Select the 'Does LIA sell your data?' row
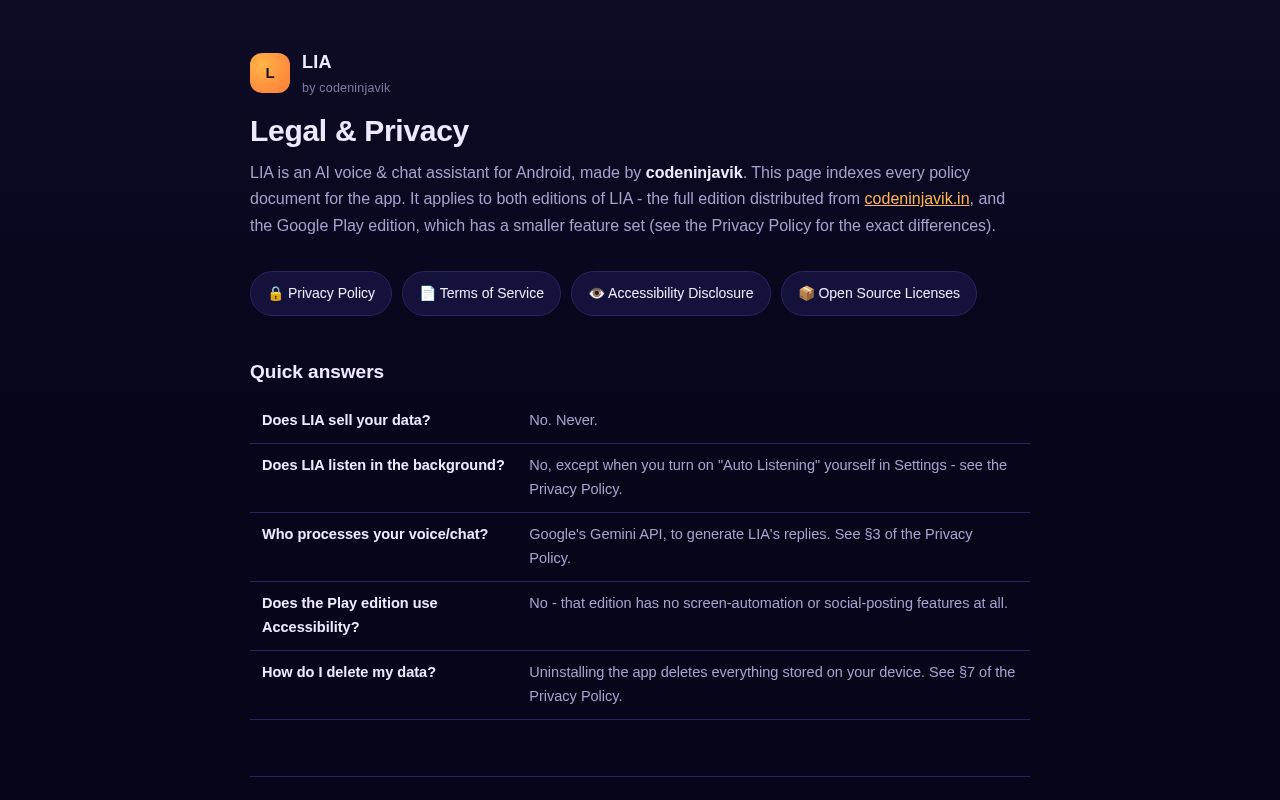1280x800 pixels. click(640, 421)
